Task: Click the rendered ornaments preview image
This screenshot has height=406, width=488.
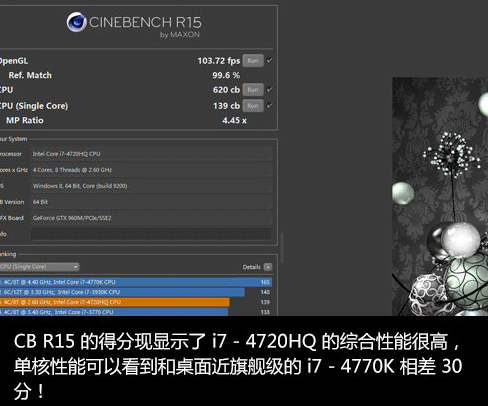Action: [440, 197]
